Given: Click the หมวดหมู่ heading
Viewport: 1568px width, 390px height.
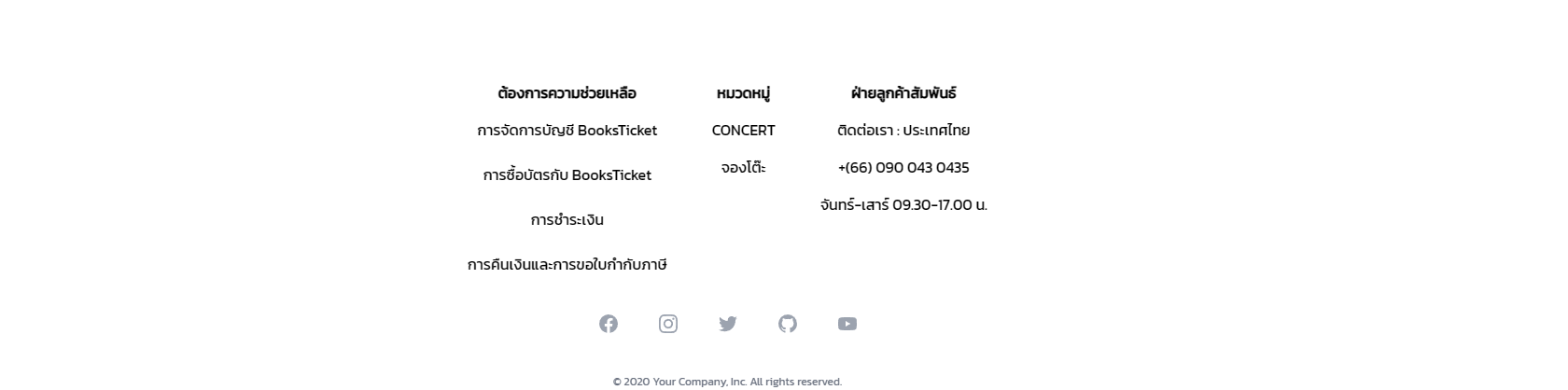Looking at the screenshot, I should (x=743, y=93).
